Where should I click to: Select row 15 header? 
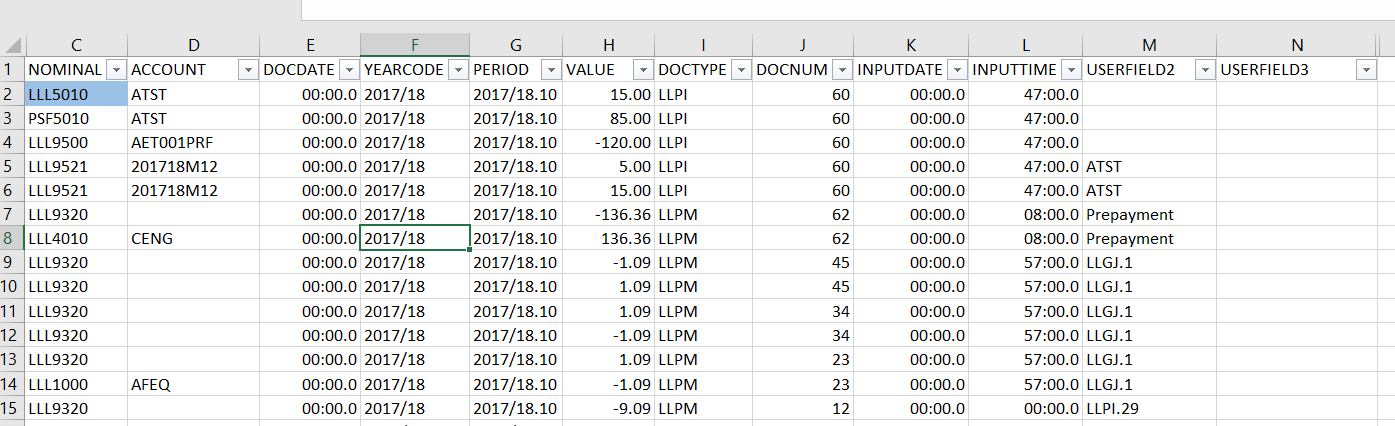pyautogui.click(x=12, y=408)
